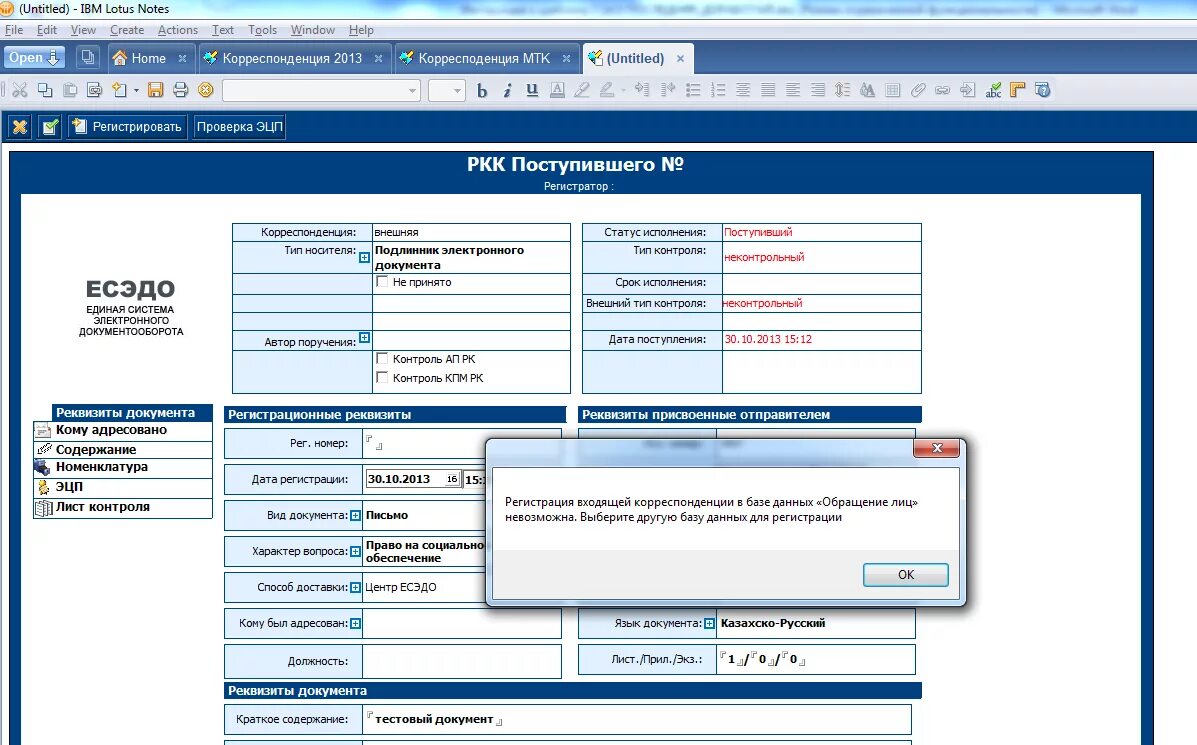Open the 'Вид документа' selection helper
The image size is (1197, 745).
tap(355, 516)
